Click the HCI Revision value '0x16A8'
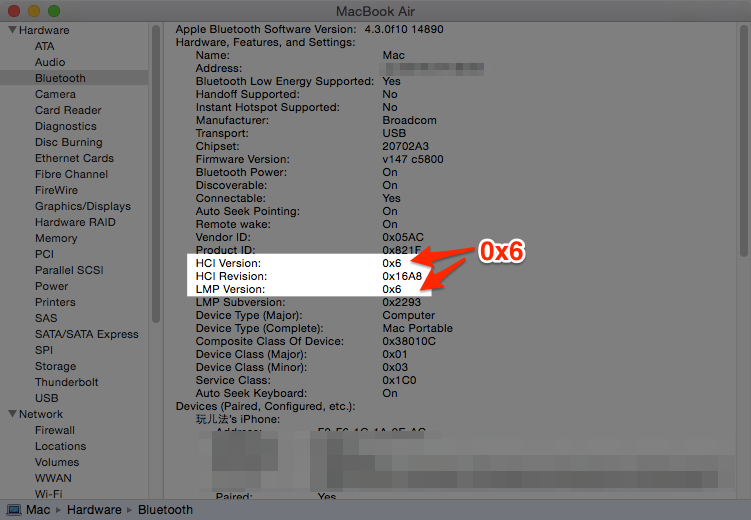The image size is (751, 520). 402,276
